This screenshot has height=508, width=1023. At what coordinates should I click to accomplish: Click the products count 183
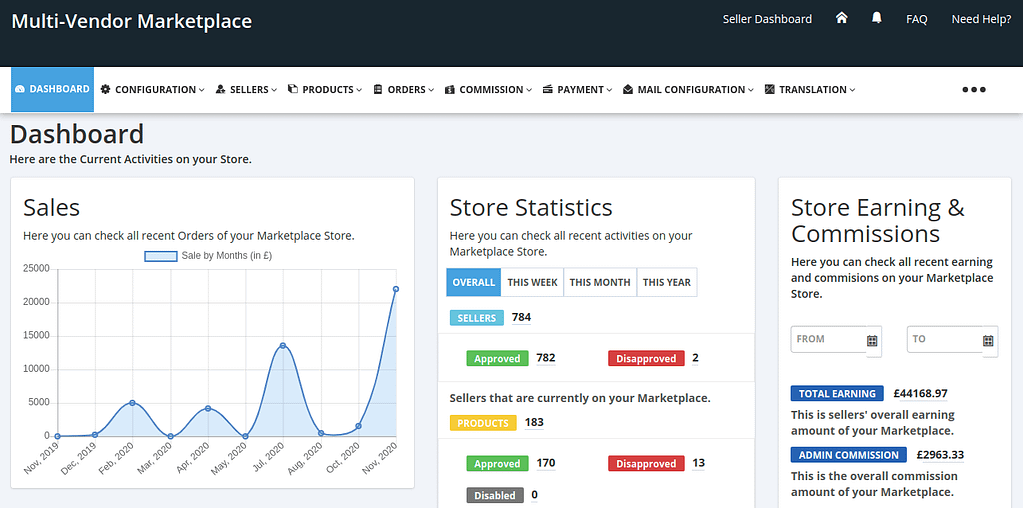point(534,423)
